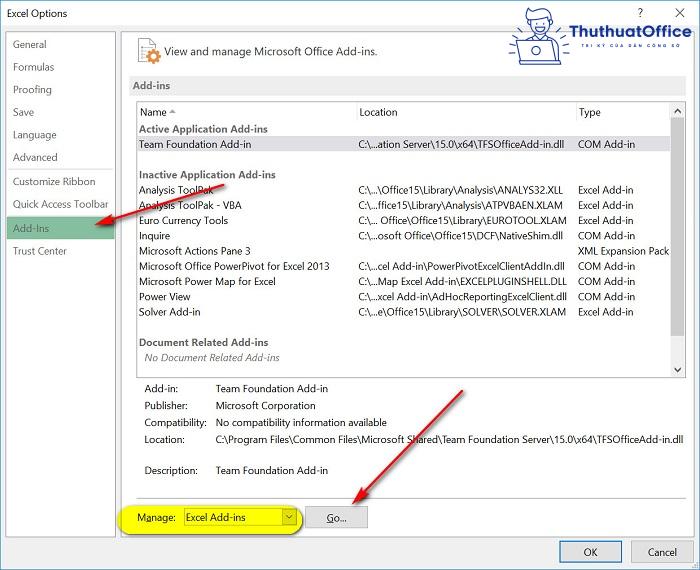Click the EUROTOOL.XLAM location cell
The height and width of the screenshot is (570, 700).
(462, 221)
